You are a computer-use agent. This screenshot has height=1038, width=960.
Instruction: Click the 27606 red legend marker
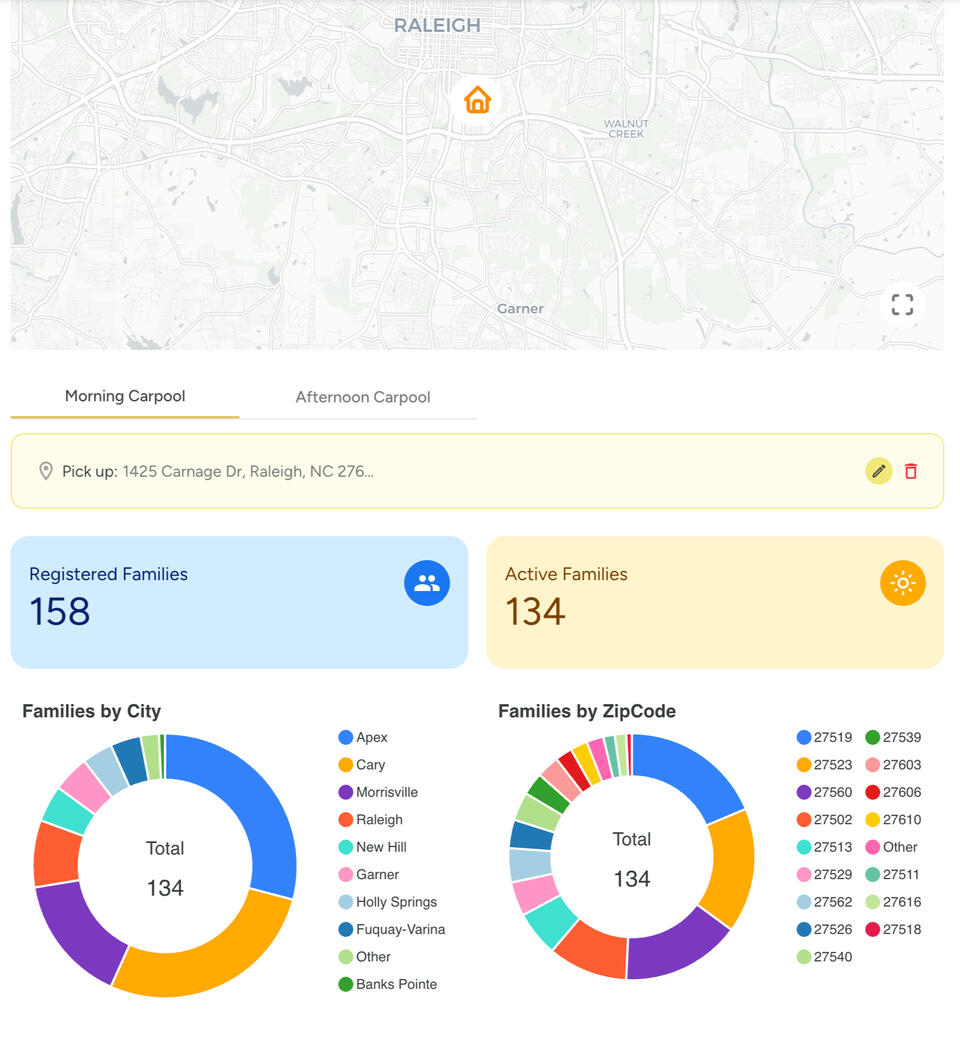872,792
